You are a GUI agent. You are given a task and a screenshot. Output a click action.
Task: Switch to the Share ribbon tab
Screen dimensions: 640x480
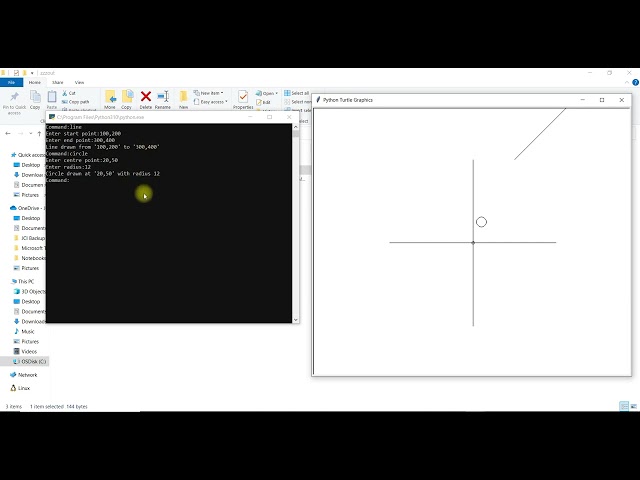point(58,82)
